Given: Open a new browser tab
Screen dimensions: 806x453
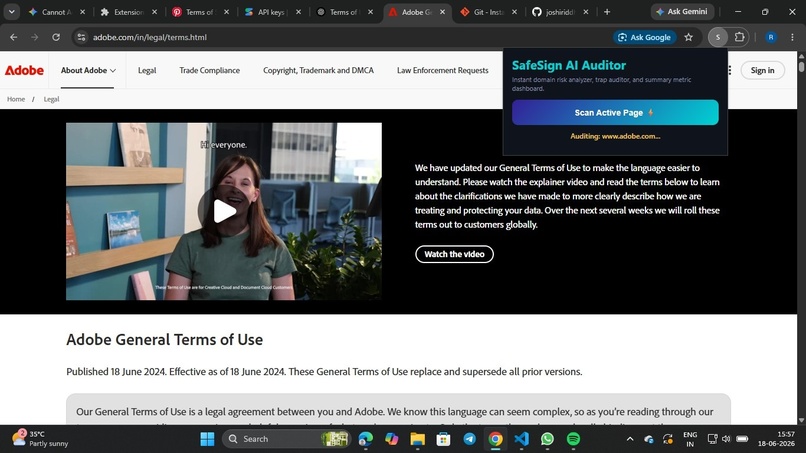Looking at the screenshot, I should 607,12.
